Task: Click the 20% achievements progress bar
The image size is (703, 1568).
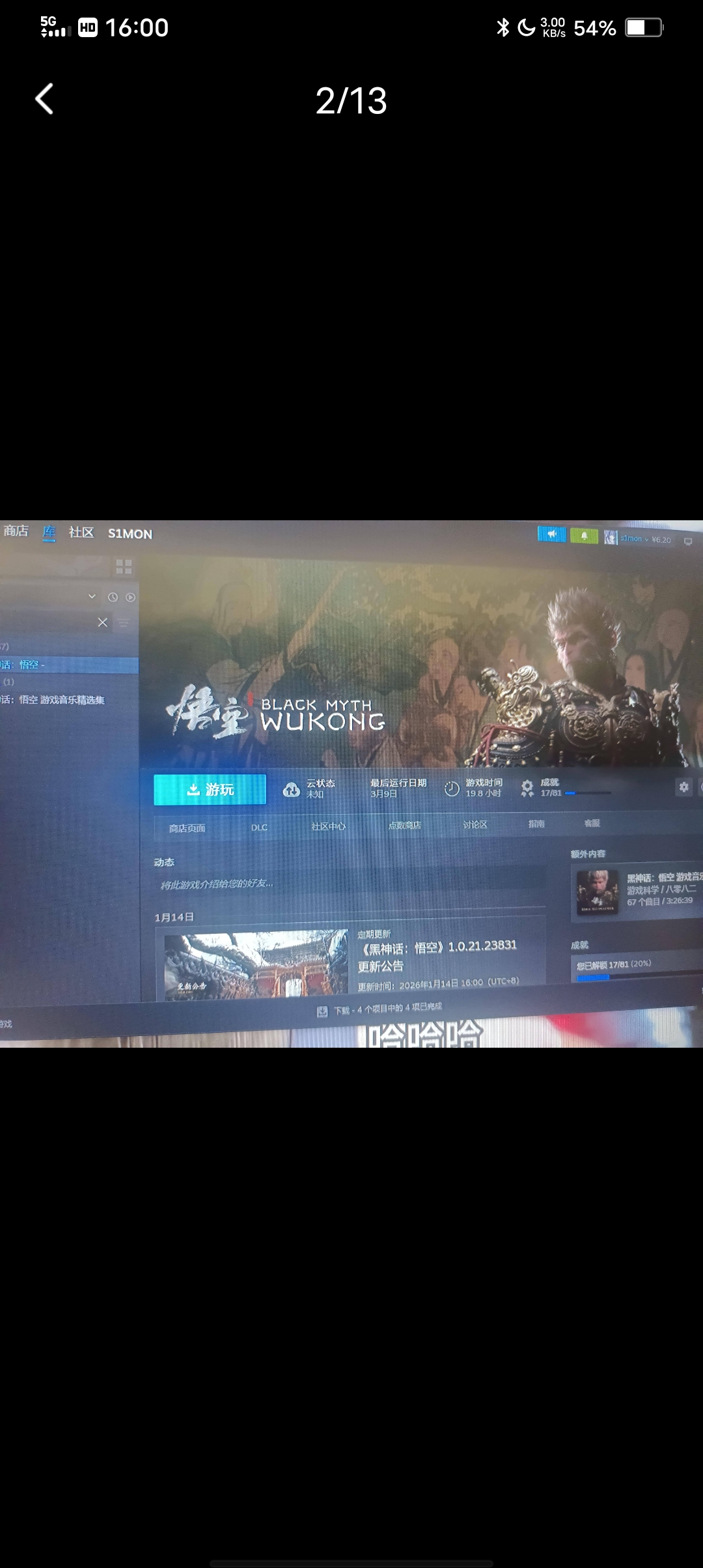Action: [x=639, y=976]
